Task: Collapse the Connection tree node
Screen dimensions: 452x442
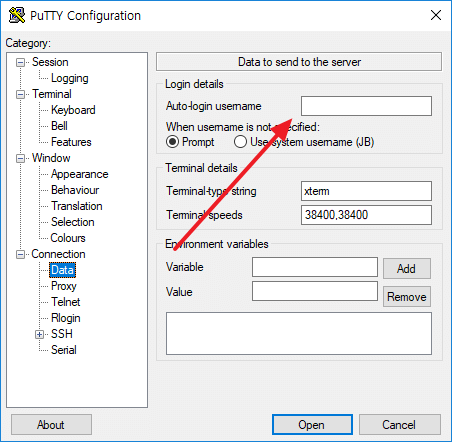Action: coord(20,254)
